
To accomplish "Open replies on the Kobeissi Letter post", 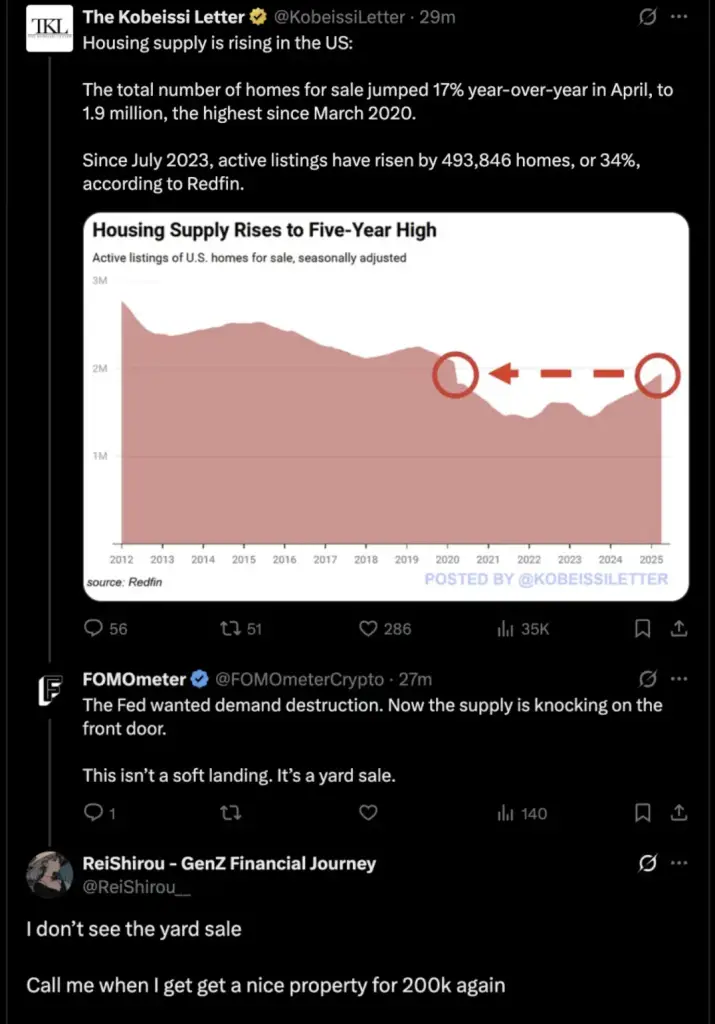I will pos(106,628).
